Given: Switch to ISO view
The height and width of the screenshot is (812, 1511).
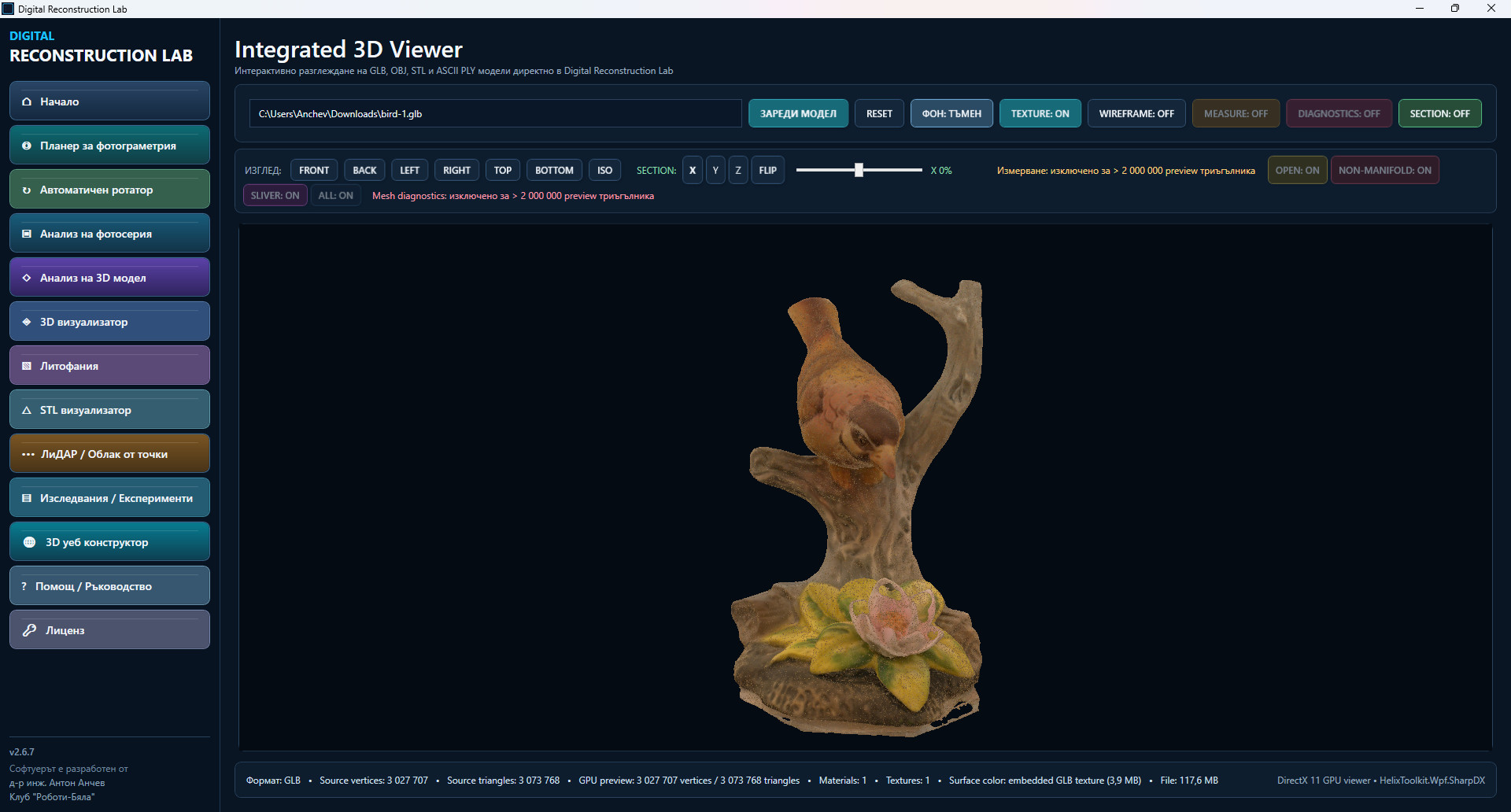Looking at the screenshot, I should coord(604,170).
